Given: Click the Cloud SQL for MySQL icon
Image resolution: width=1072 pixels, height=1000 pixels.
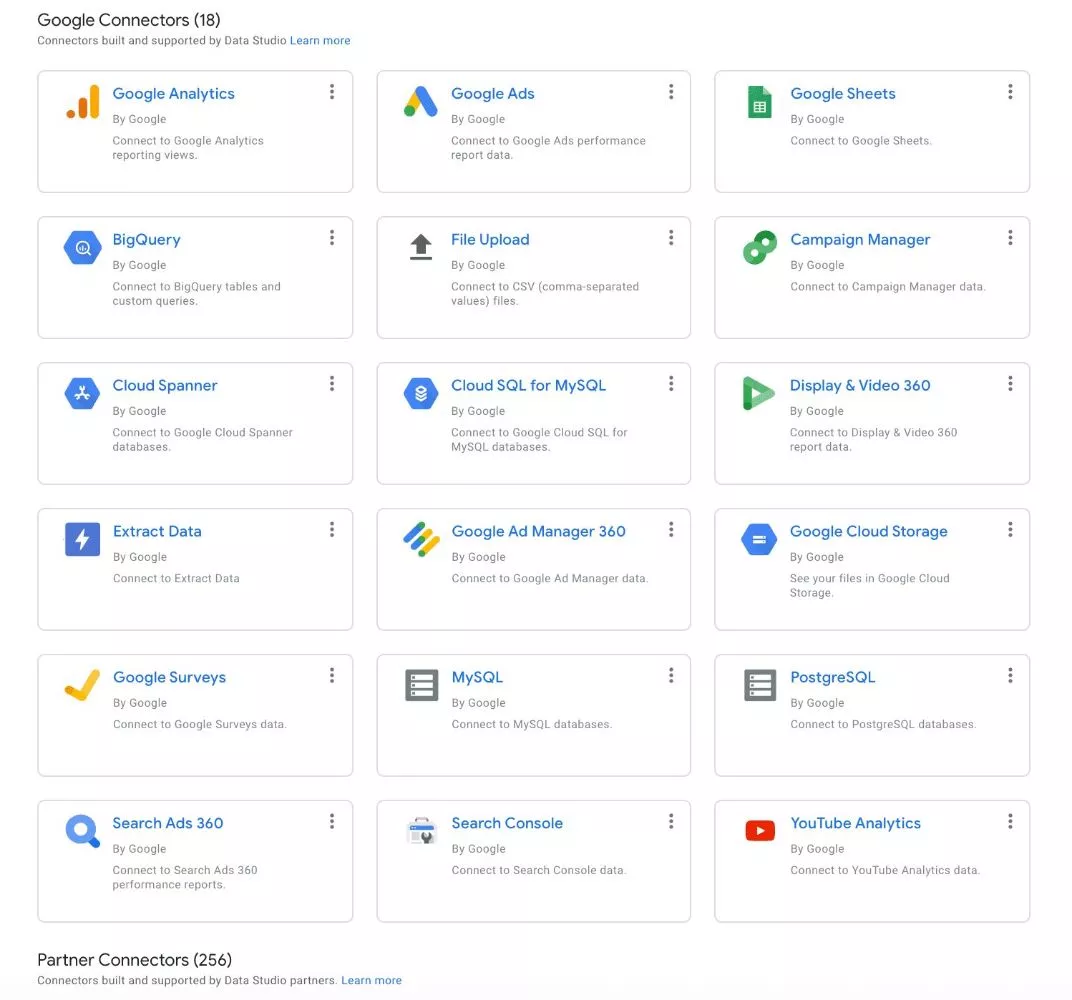Looking at the screenshot, I should coord(421,393).
